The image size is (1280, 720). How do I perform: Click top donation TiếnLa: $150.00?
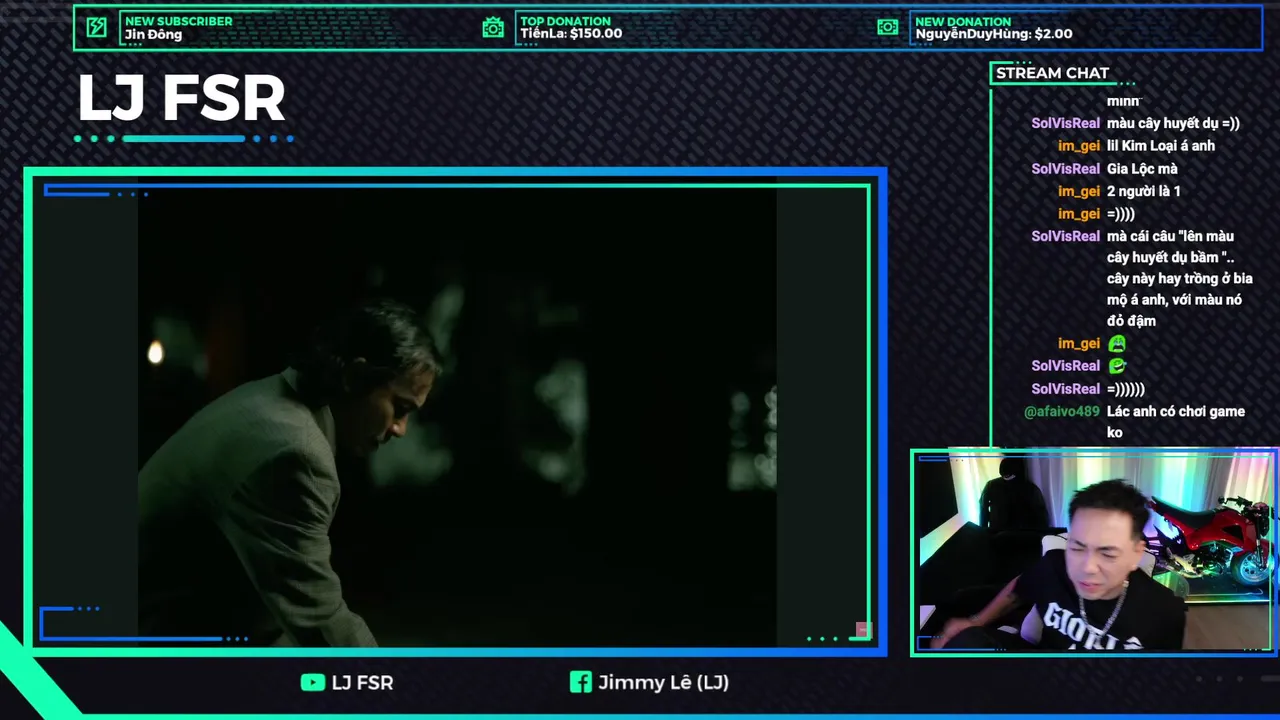point(571,34)
